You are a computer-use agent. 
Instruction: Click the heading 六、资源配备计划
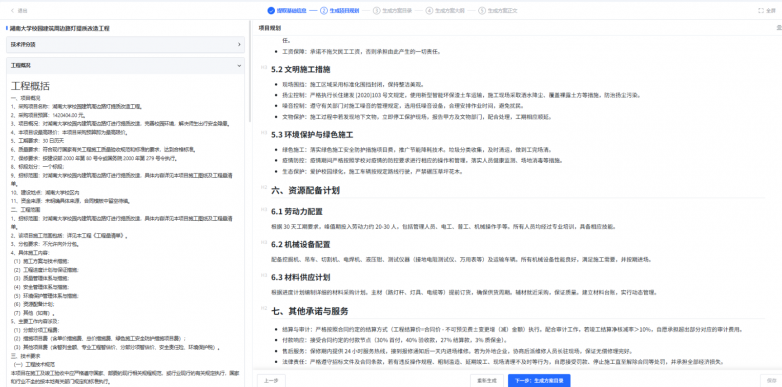(305, 190)
